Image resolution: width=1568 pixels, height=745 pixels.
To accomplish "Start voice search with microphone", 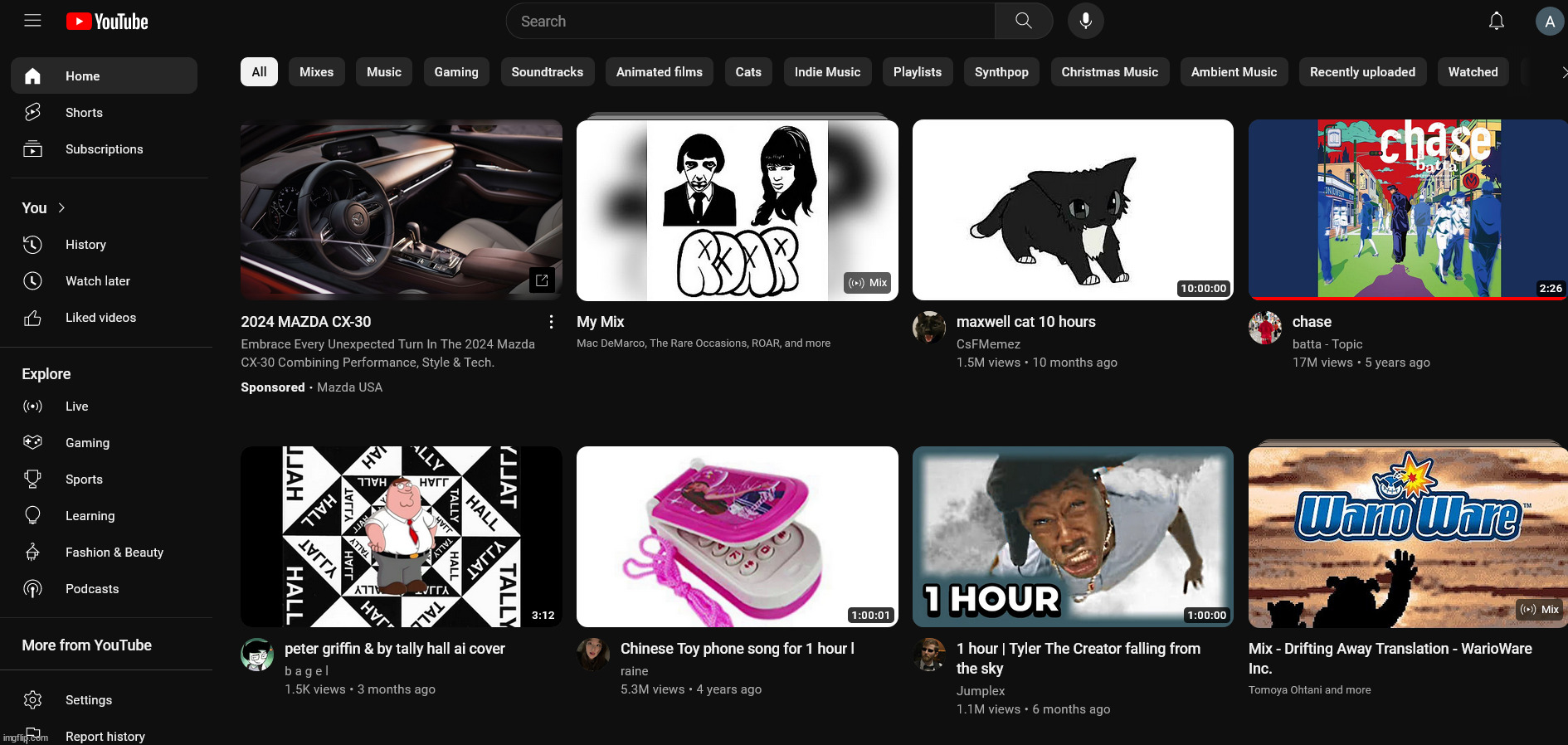I will pos(1085,21).
